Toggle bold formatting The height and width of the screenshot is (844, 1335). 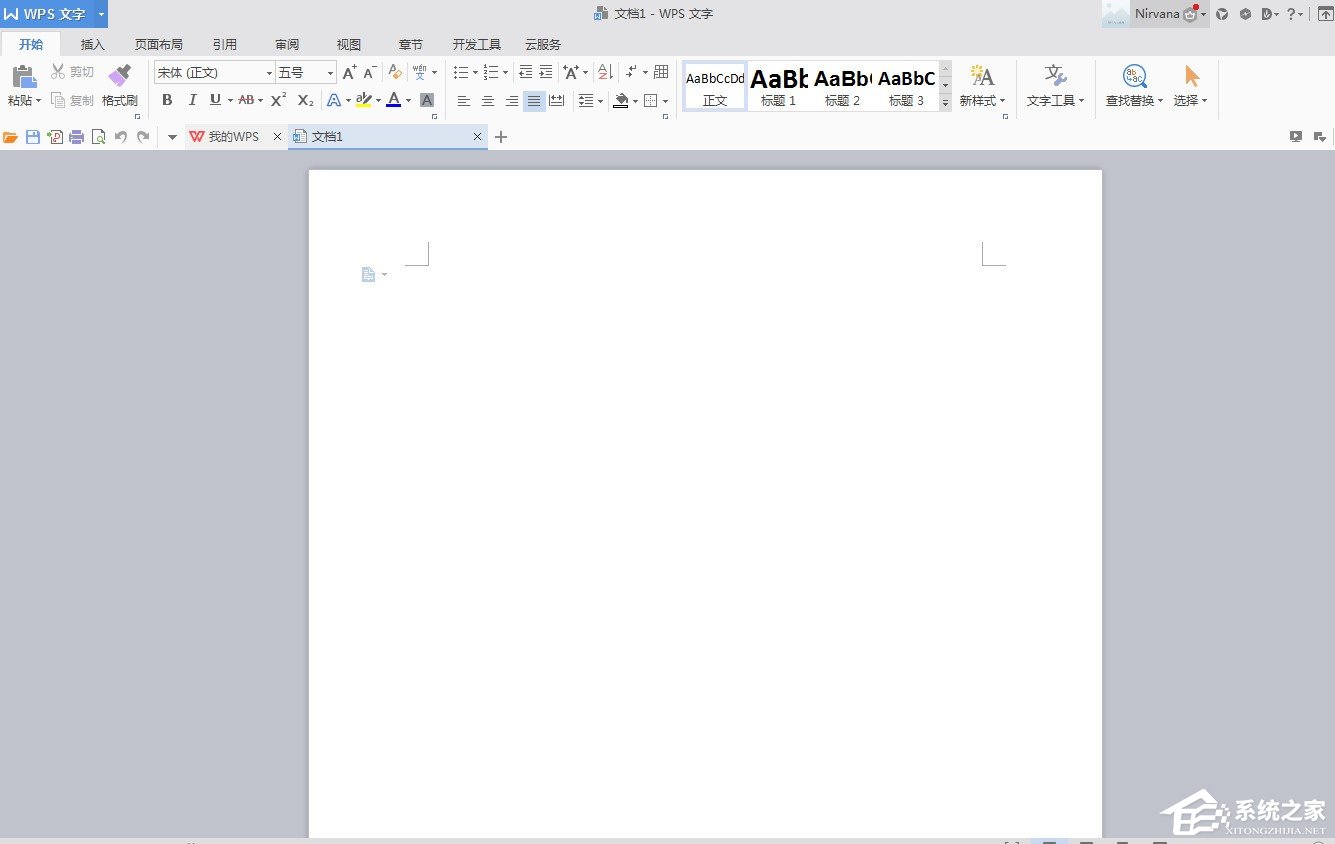pos(167,100)
